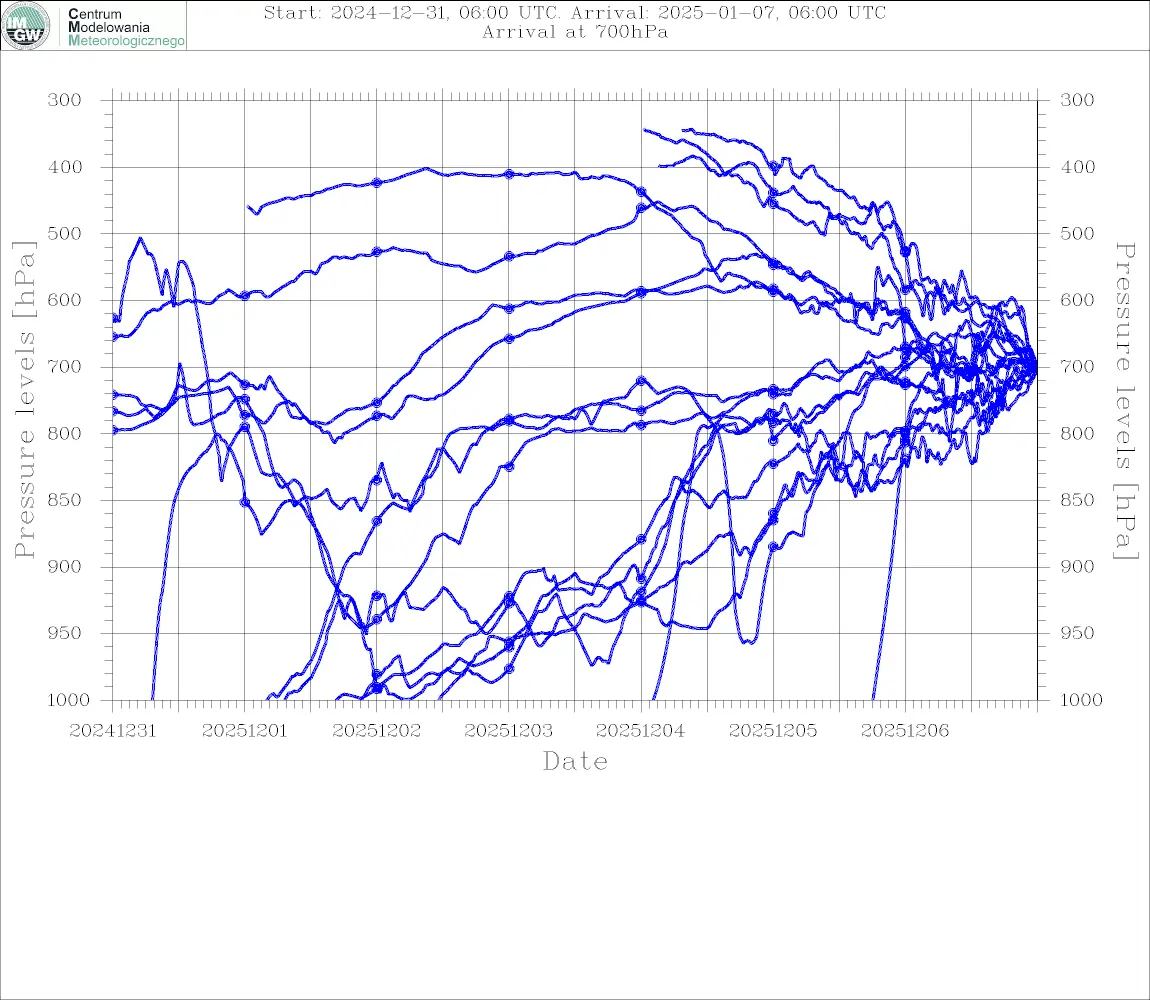
Task: Click the IMGW logo icon
Action: tap(26, 26)
